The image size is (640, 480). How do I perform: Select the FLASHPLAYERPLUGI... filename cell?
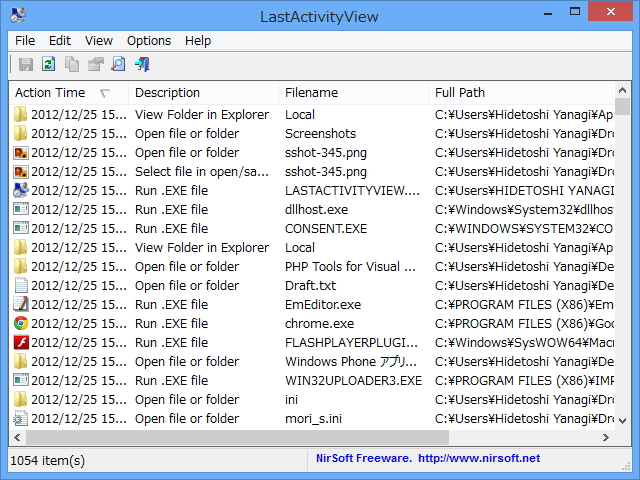coord(351,342)
